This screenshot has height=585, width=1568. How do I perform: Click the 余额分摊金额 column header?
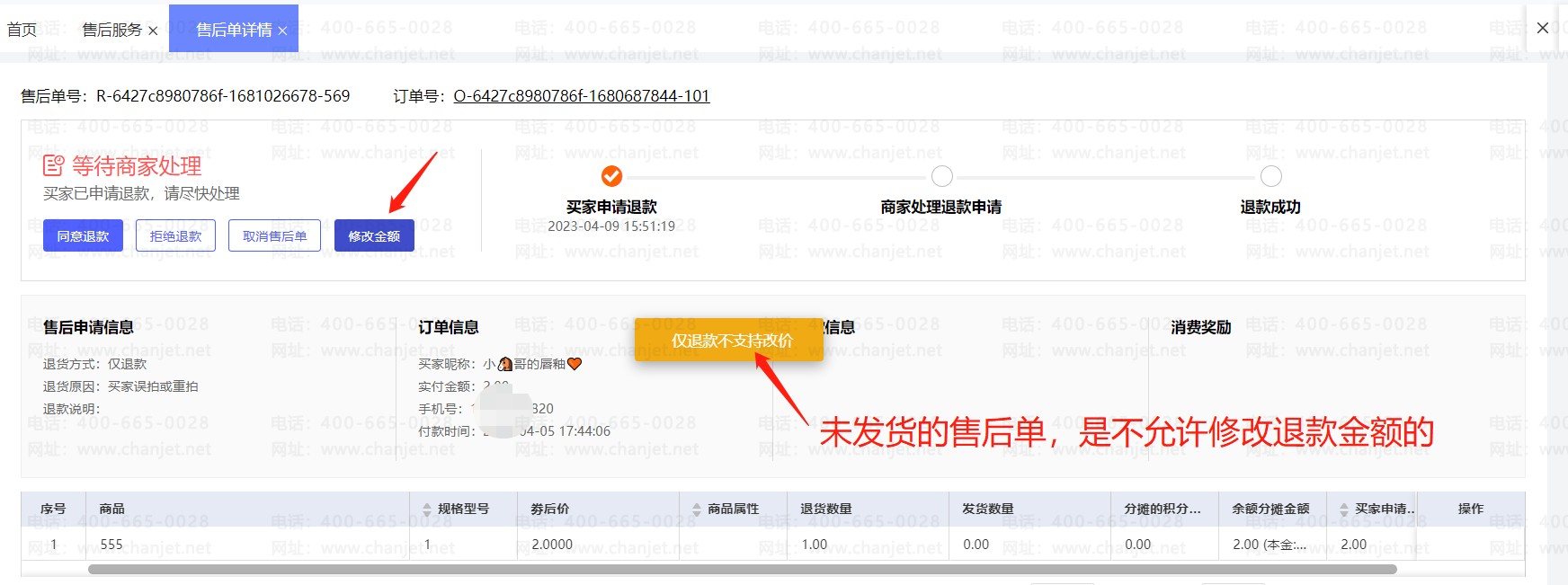[1270, 509]
